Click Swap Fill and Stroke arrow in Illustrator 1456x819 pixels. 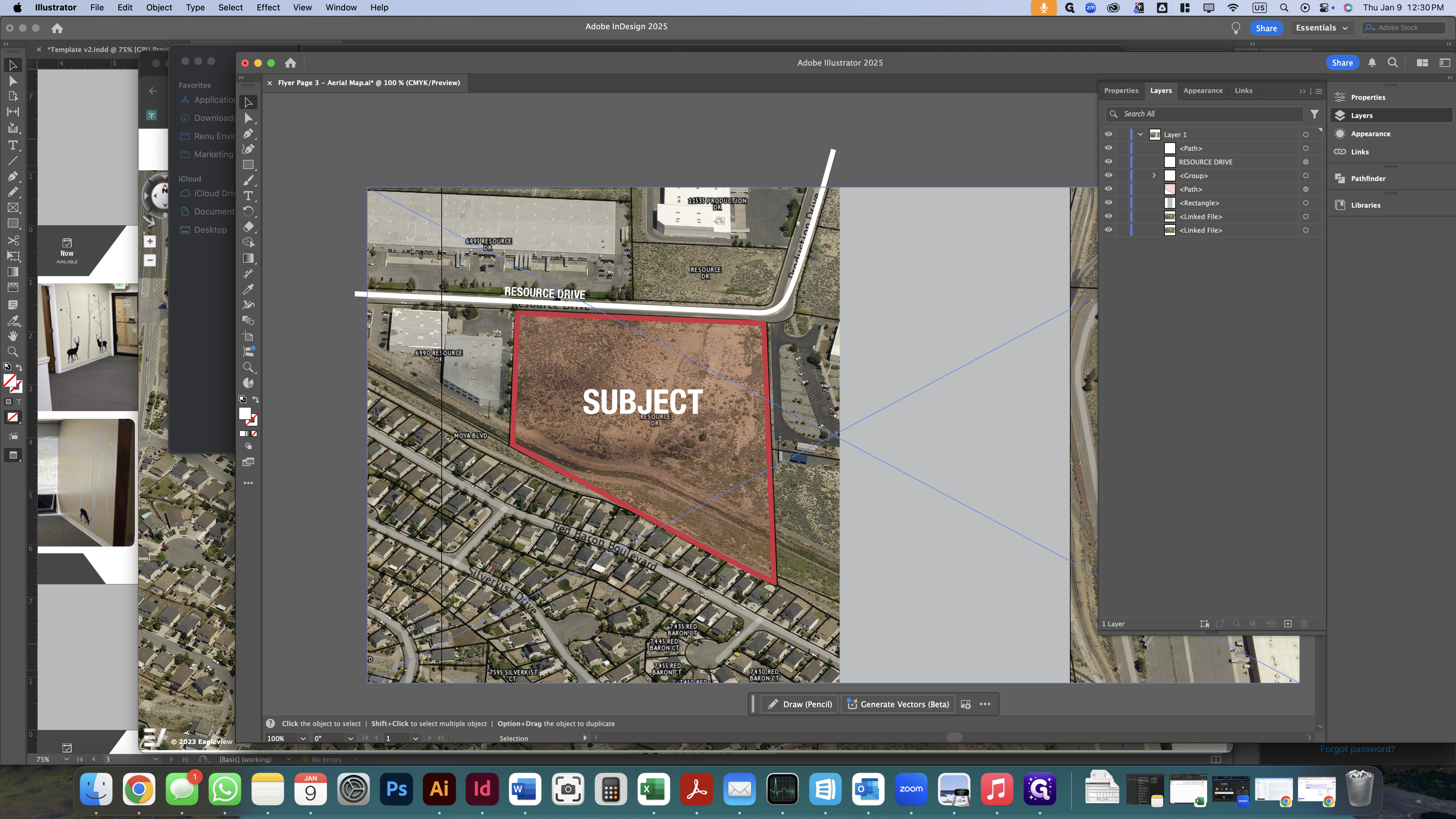click(x=255, y=399)
